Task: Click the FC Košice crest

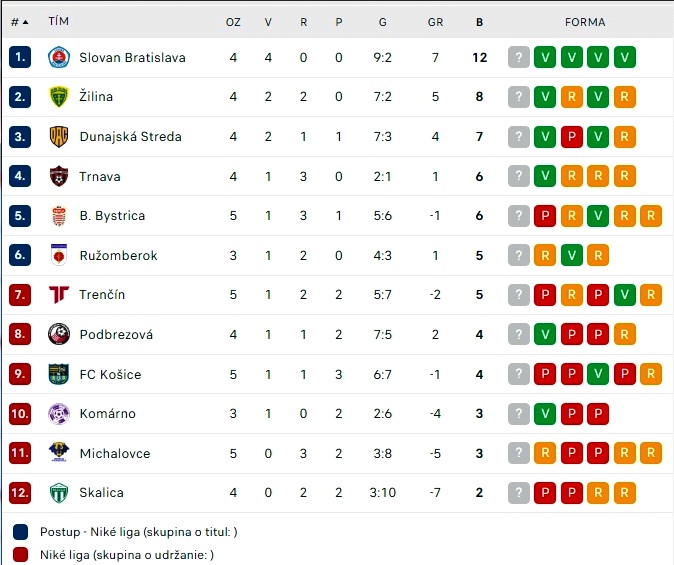Action: 58,374
